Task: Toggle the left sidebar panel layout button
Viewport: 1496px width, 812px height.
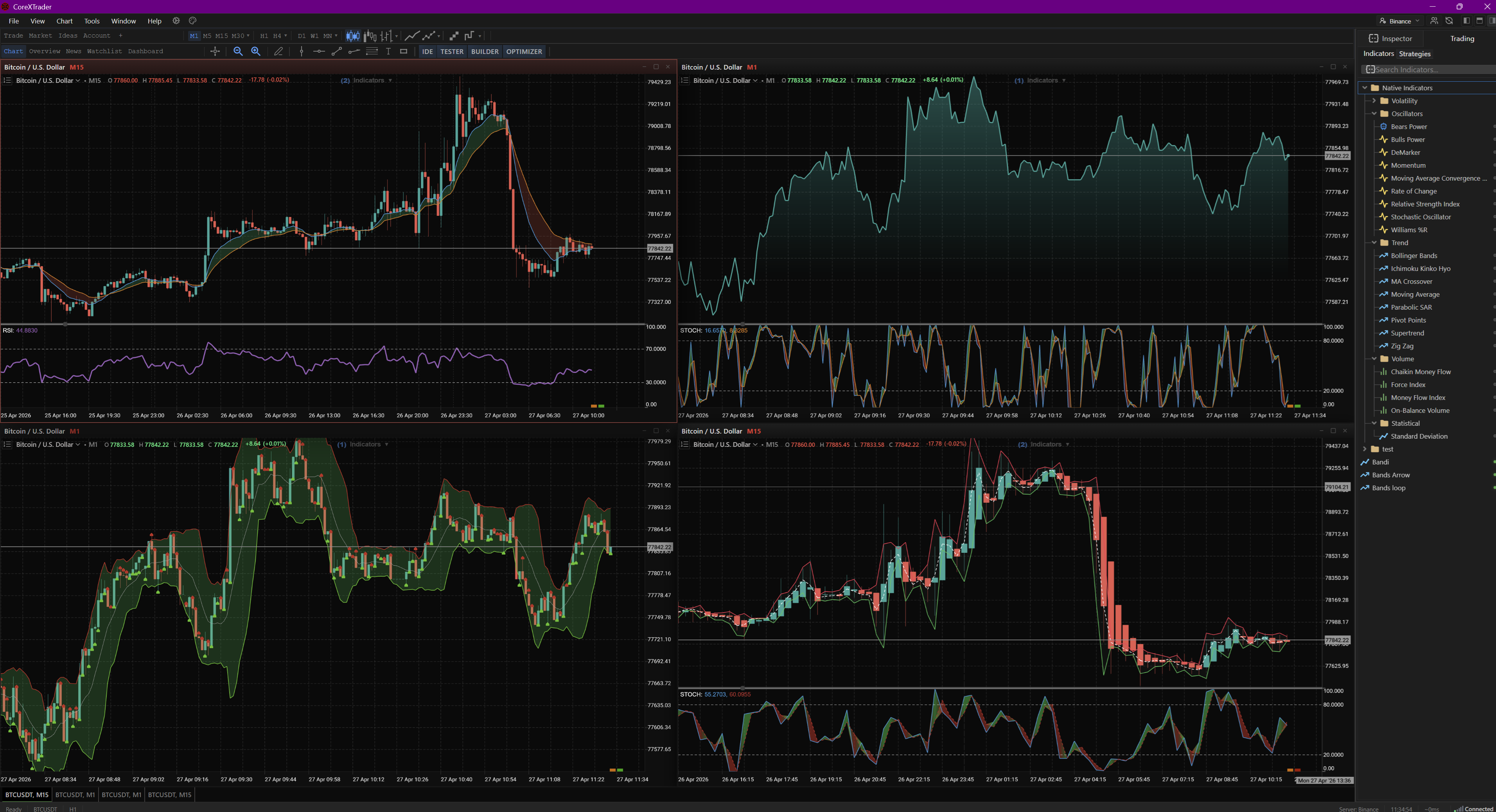Action: click(x=1466, y=21)
